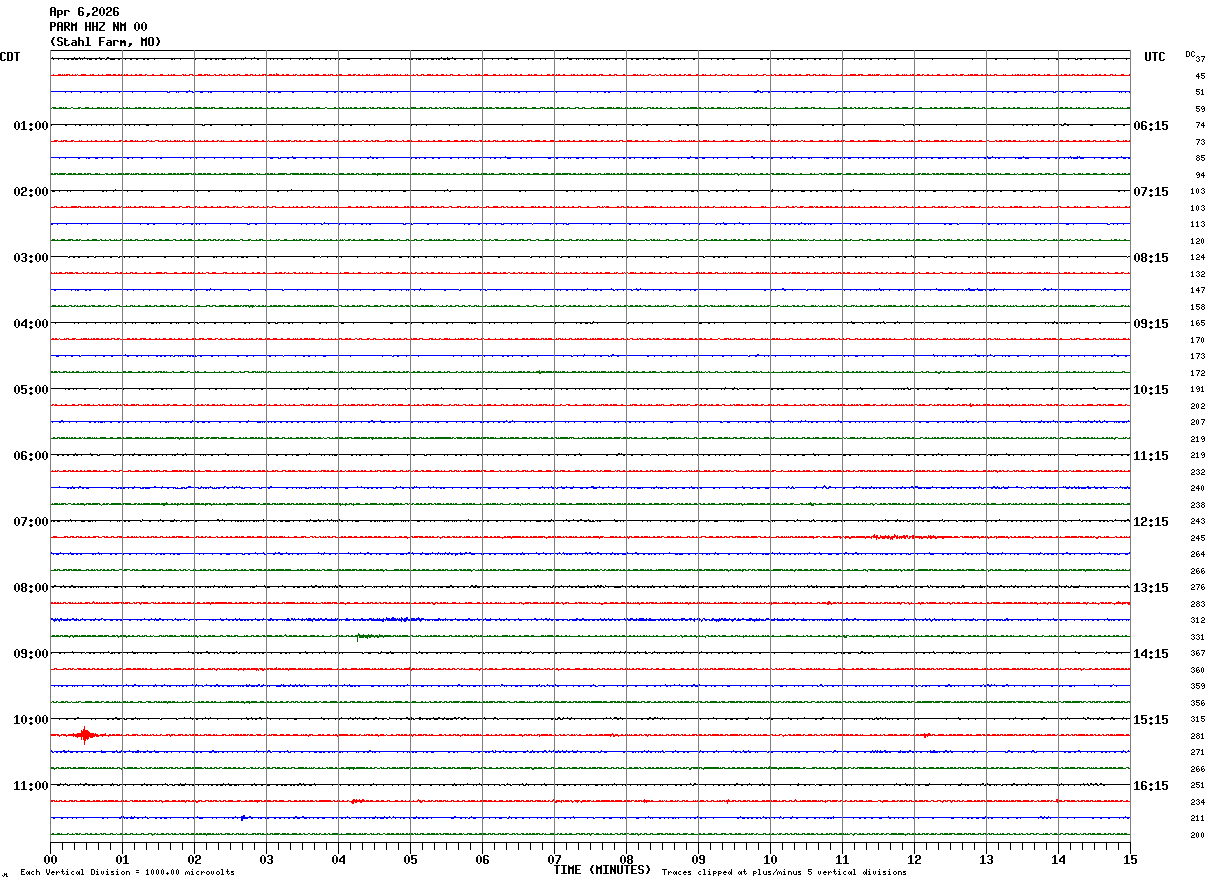The height and width of the screenshot is (886, 1210).
Task: Click the DC offset value 94
Action: (x=1200, y=175)
